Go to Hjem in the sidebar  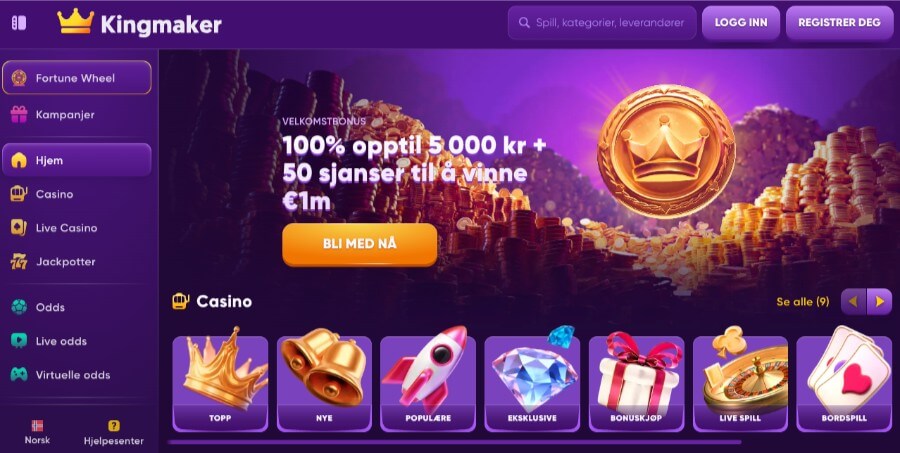coord(76,160)
